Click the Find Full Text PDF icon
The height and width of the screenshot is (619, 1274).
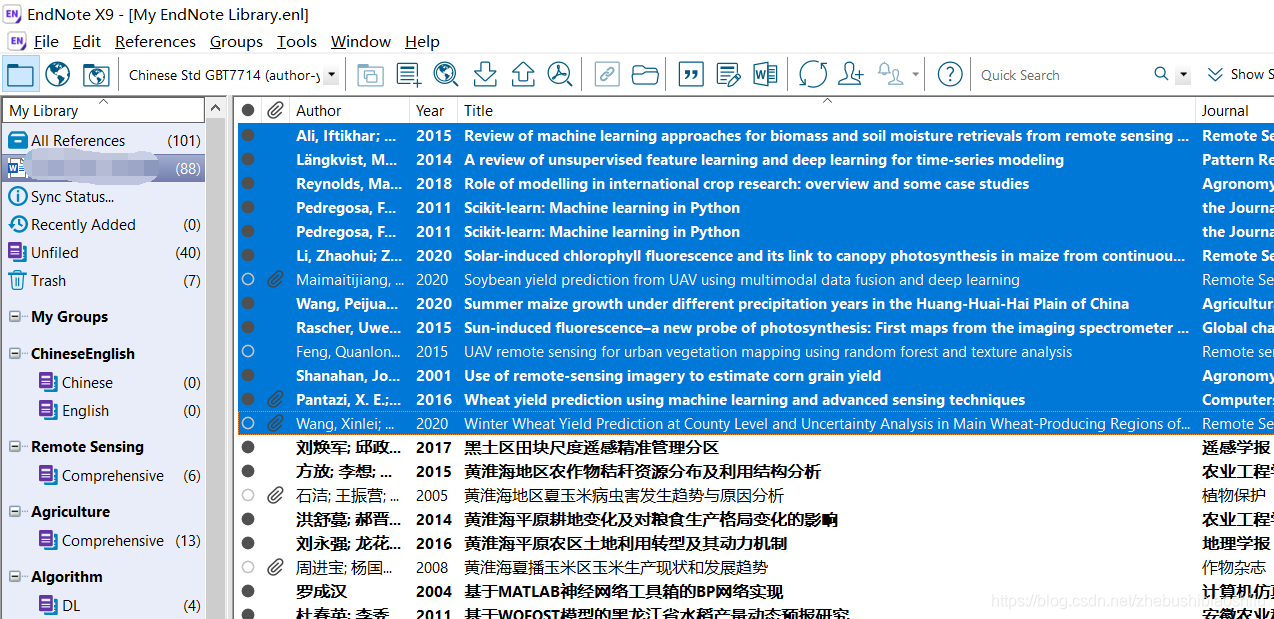click(559, 74)
